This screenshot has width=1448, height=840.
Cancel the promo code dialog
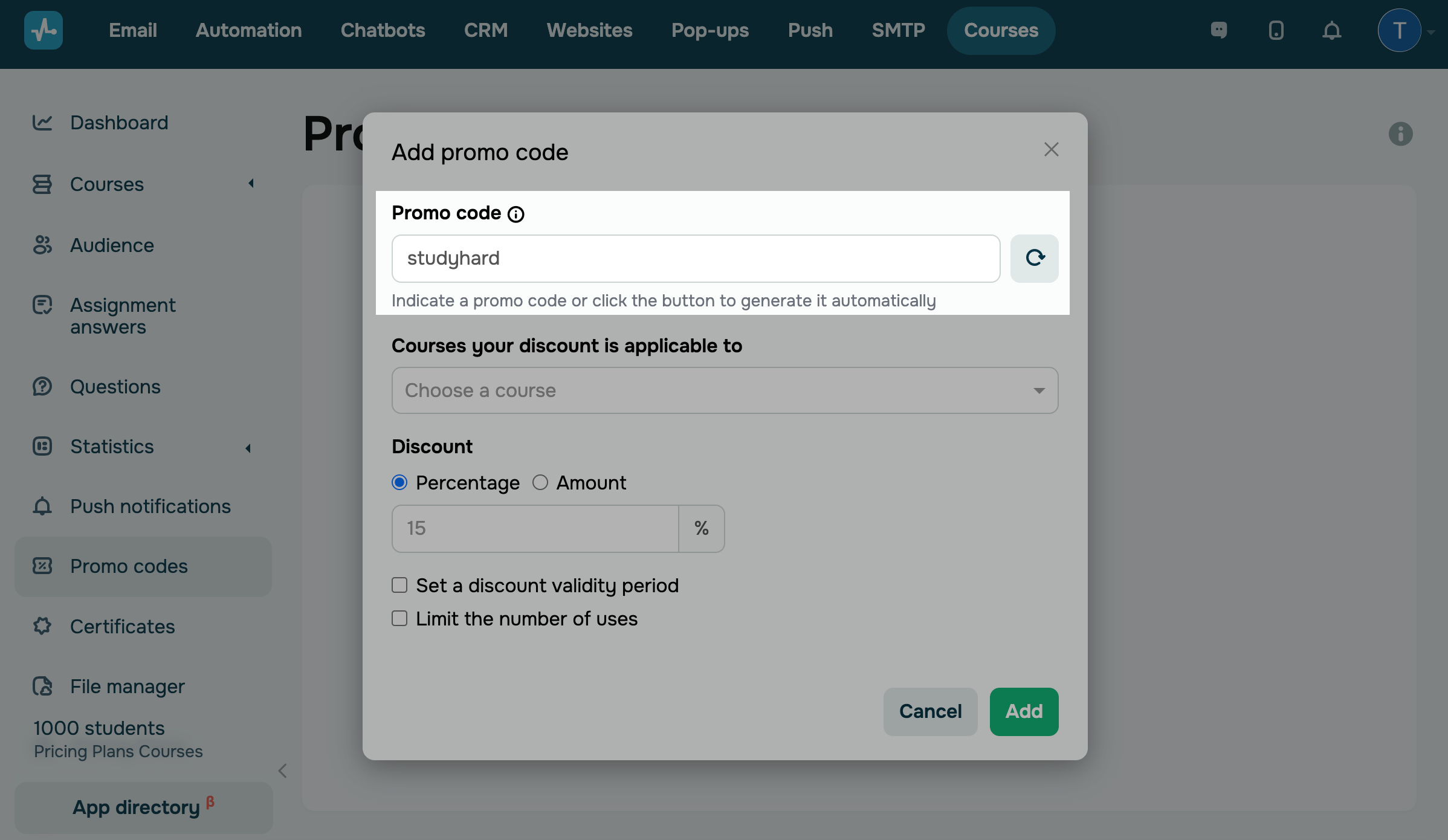click(930, 711)
